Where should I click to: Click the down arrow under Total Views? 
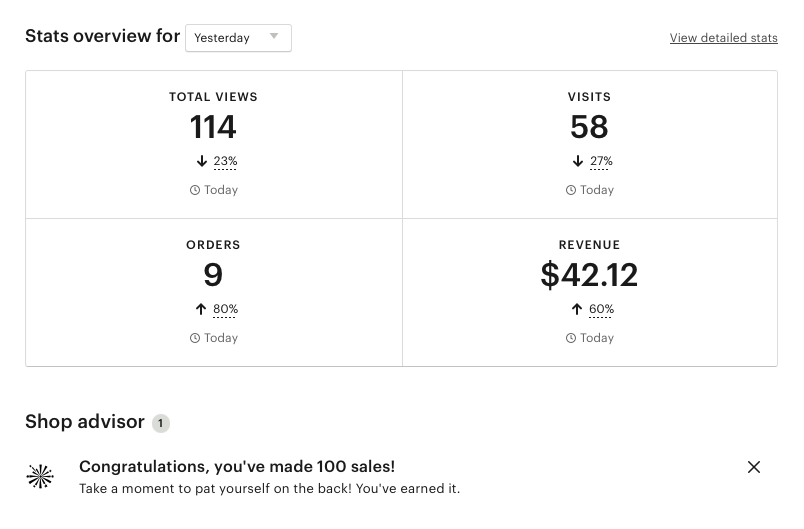point(201,161)
